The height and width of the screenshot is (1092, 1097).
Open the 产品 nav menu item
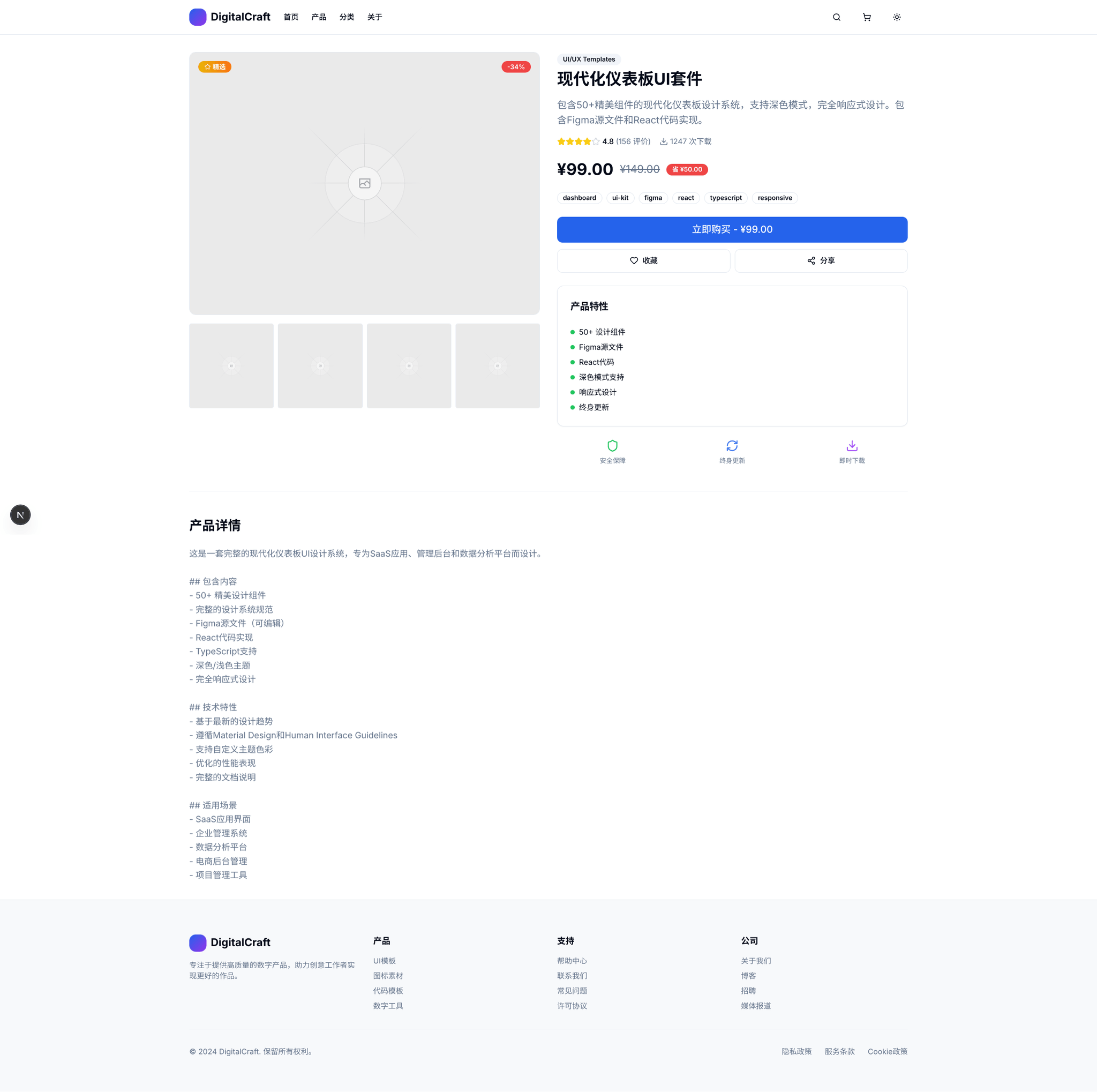319,17
